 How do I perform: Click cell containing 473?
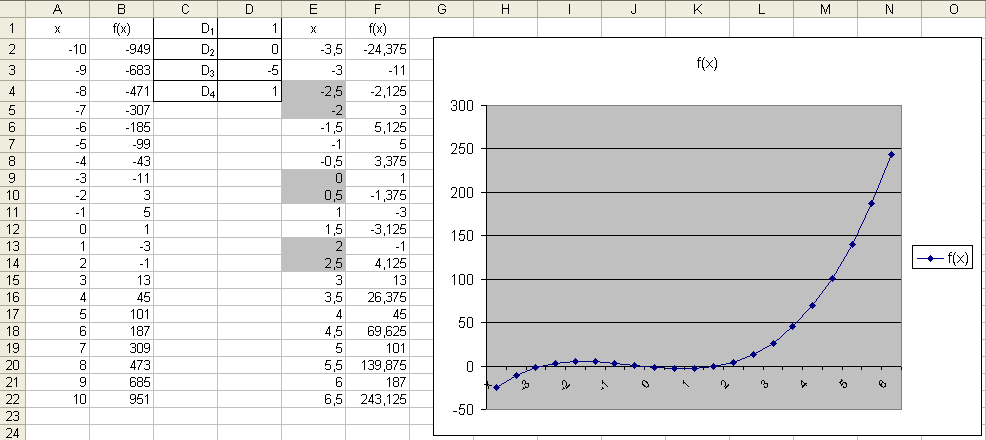tap(121, 365)
